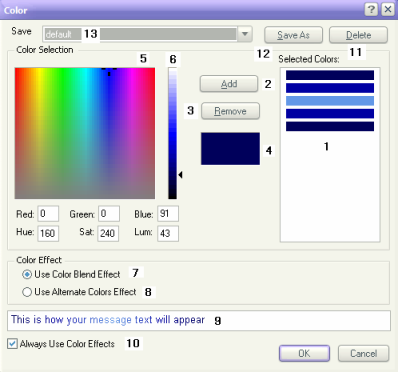Image resolution: width=398 pixels, height=372 pixels.
Task: Click the Delete preset button
Action: 358,35
